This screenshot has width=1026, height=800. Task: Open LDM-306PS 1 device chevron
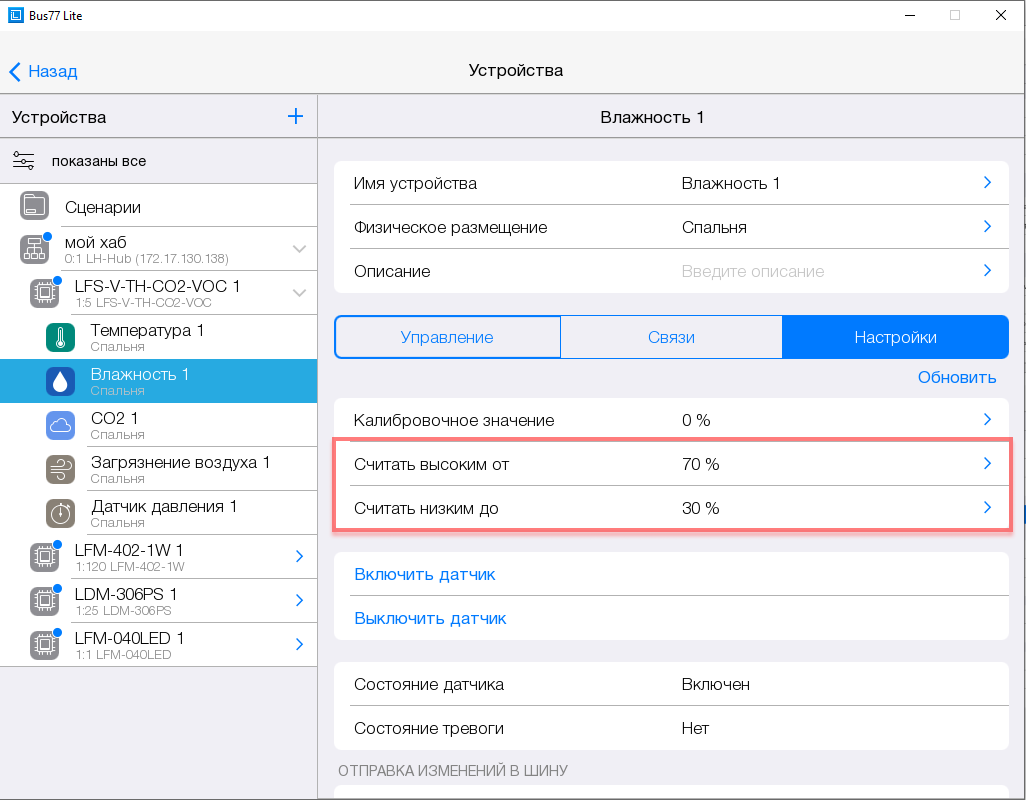click(299, 601)
